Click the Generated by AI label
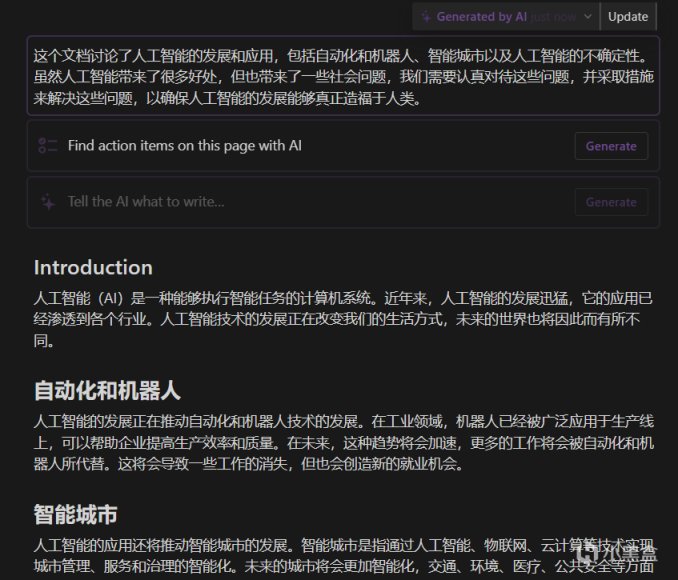 click(481, 16)
